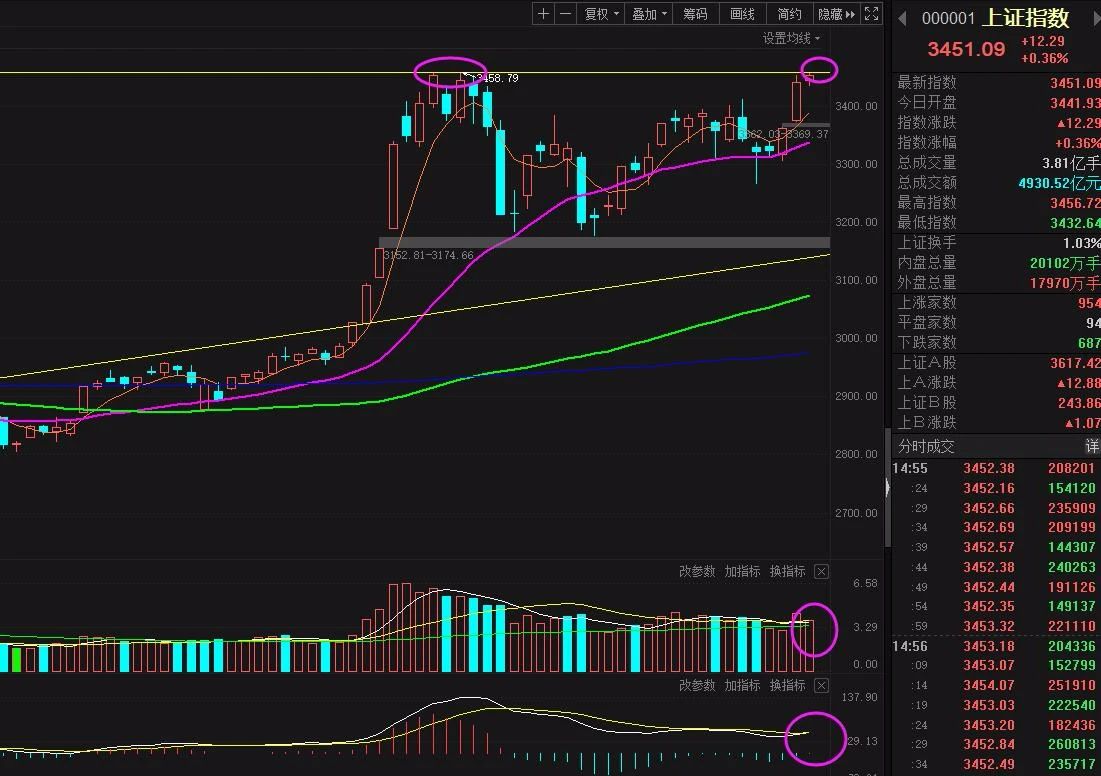Click the 3458.79 high price label on chart

(x=497, y=78)
